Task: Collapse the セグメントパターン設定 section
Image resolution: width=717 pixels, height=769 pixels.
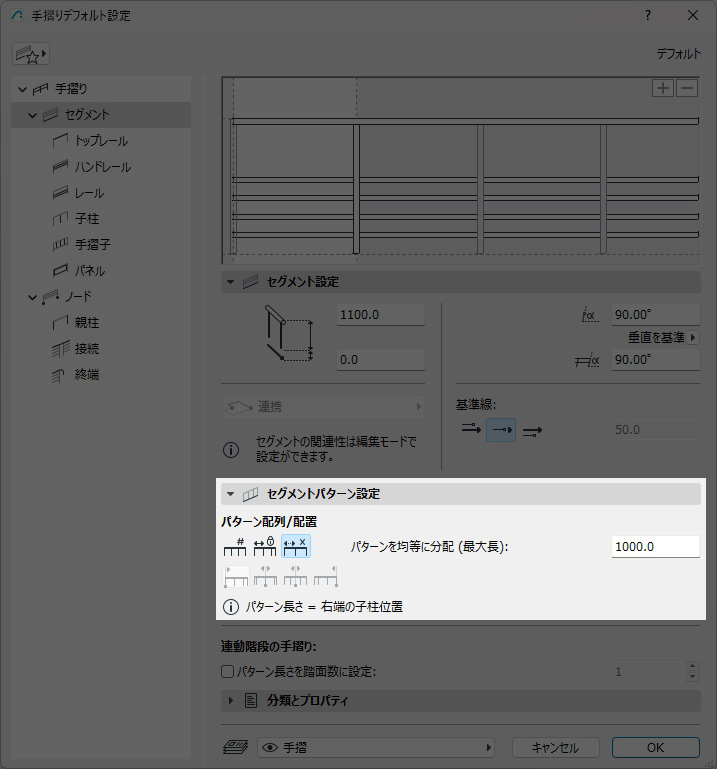Action: [230, 494]
